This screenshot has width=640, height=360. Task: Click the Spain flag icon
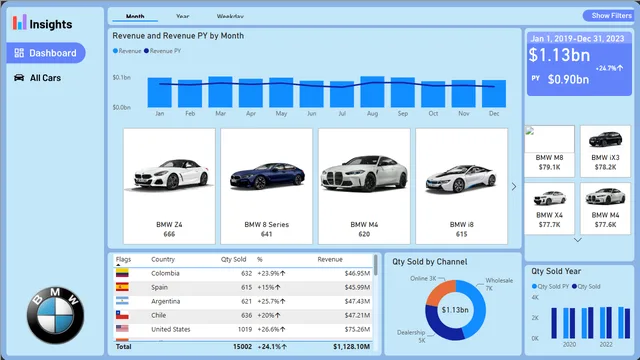[x=122, y=287]
